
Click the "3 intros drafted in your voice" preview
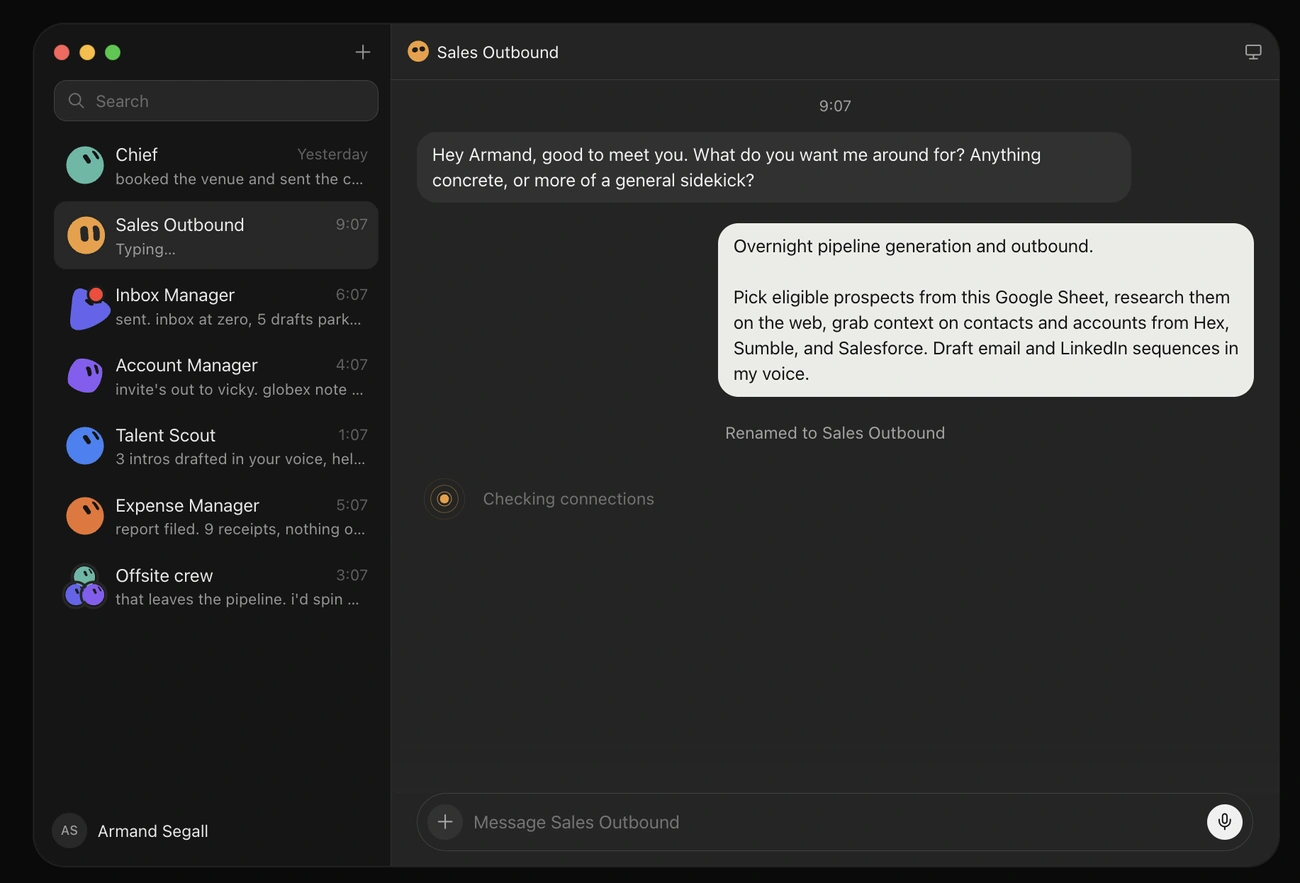point(240,459)
